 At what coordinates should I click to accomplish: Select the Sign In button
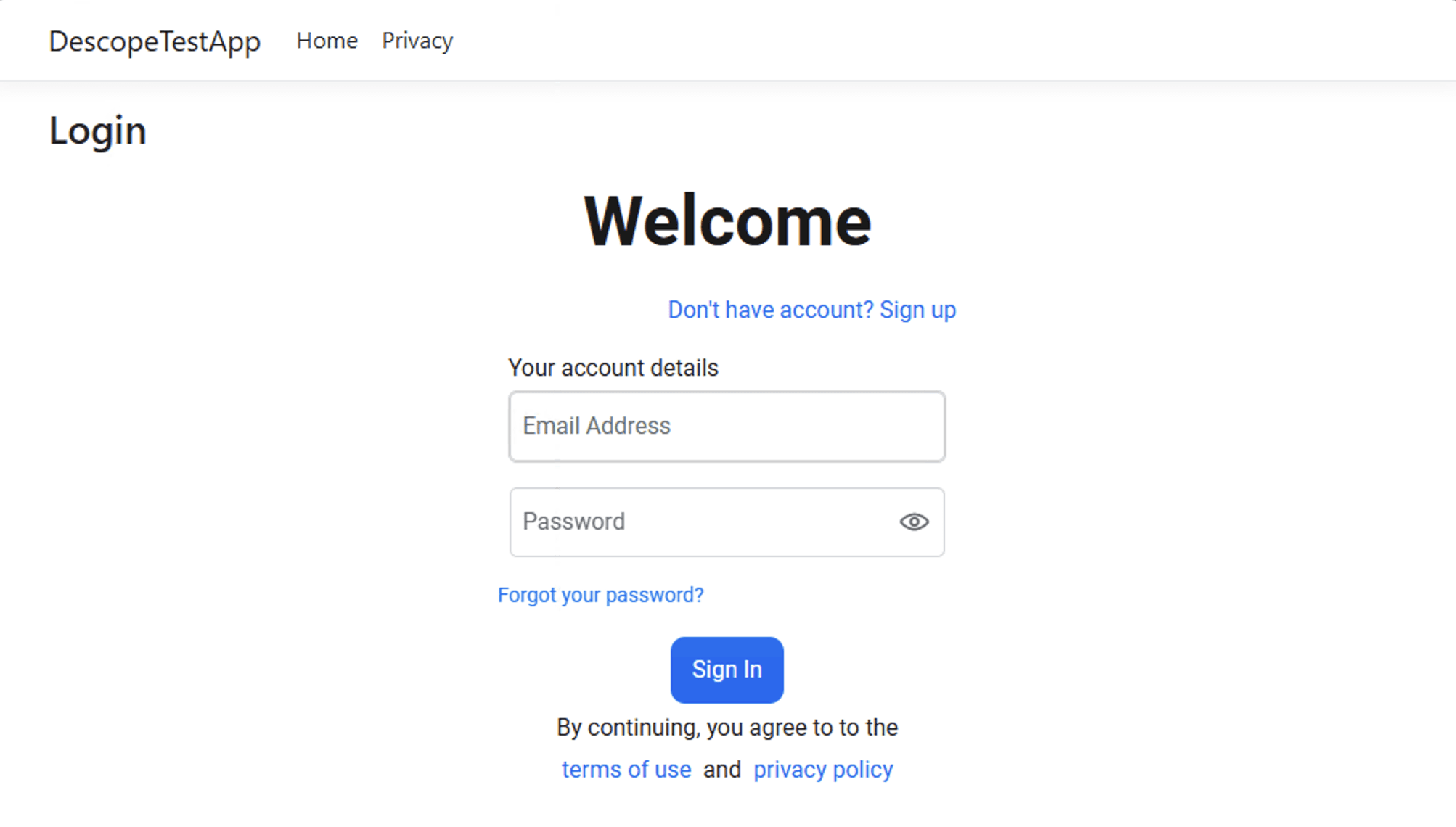(727, 669)
